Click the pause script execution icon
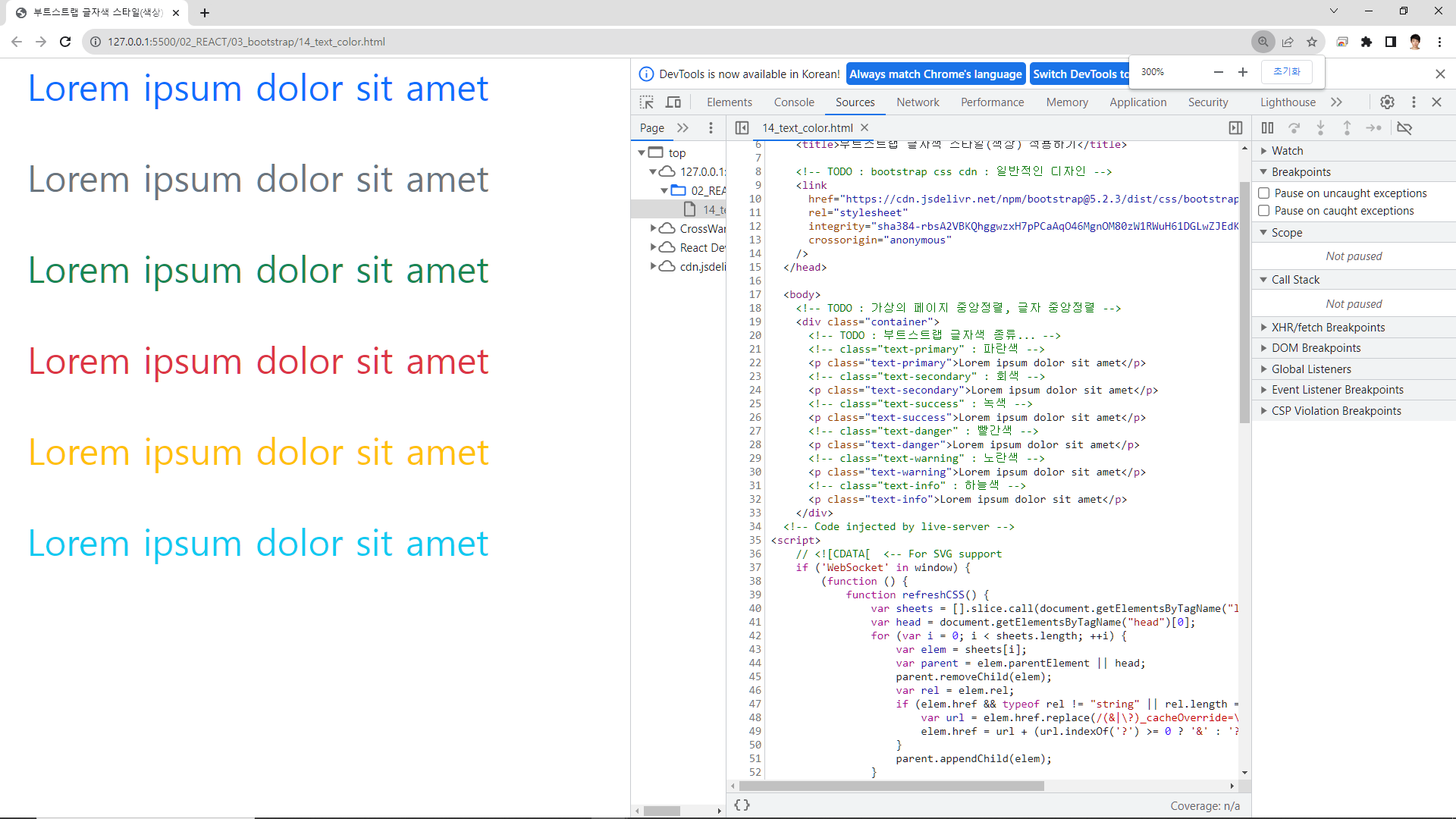Viewport: 1456px width, 819px height. click(1267, 128)
